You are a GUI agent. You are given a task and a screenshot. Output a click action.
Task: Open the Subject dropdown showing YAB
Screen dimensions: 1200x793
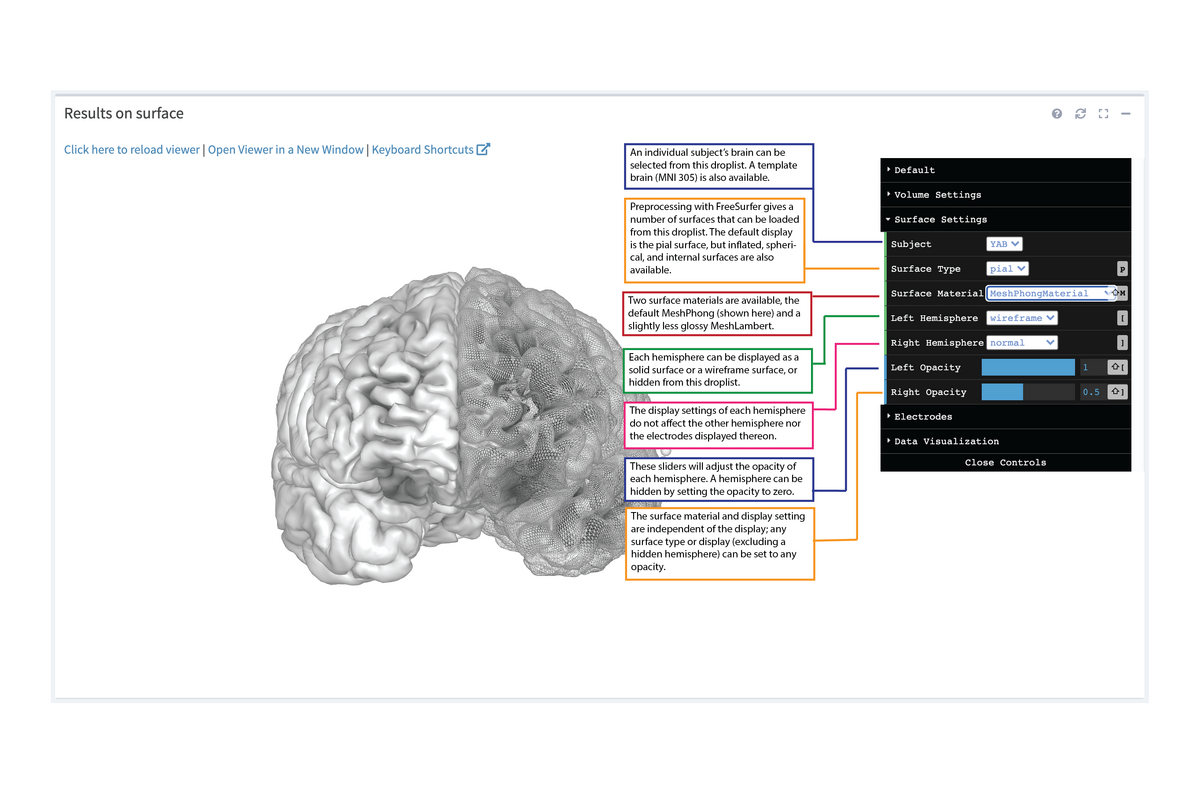[x=1003, y=243]
